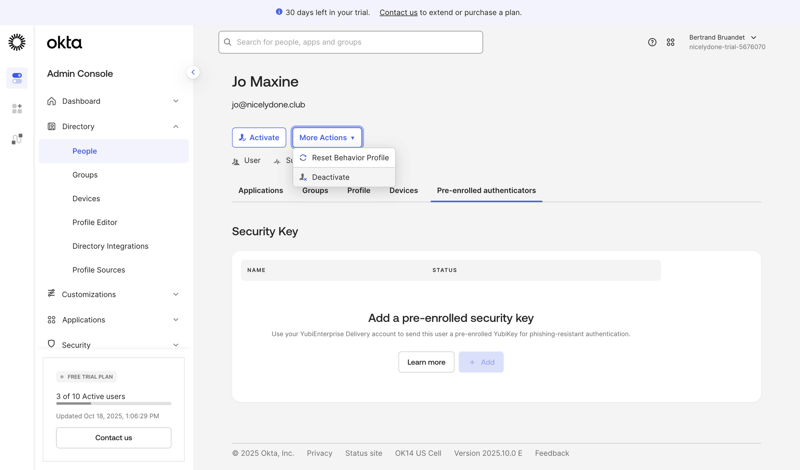This screenshot has height=470, width=800.
Task: Click the Version 2025.10.0 E footer link
Action: 488,453
